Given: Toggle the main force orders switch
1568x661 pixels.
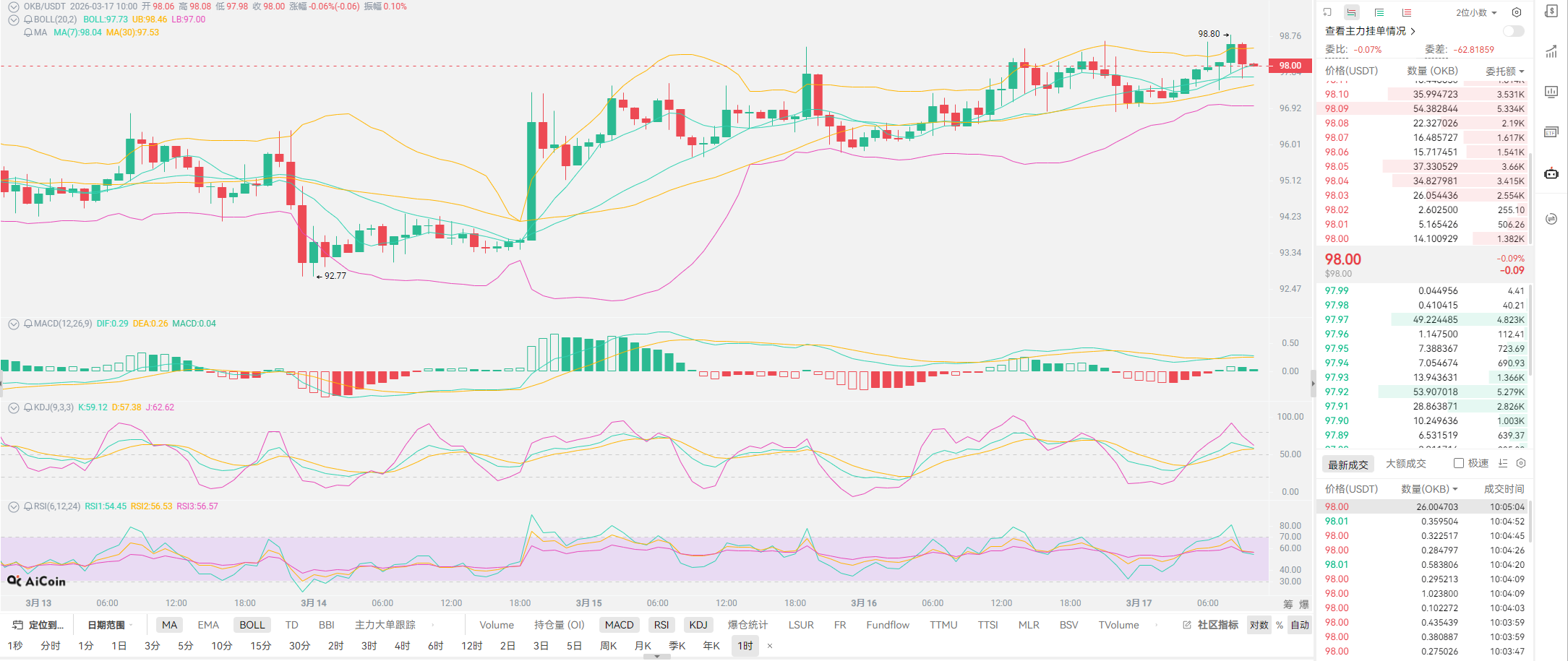Looking at the screenshot, I should 1513,31.
